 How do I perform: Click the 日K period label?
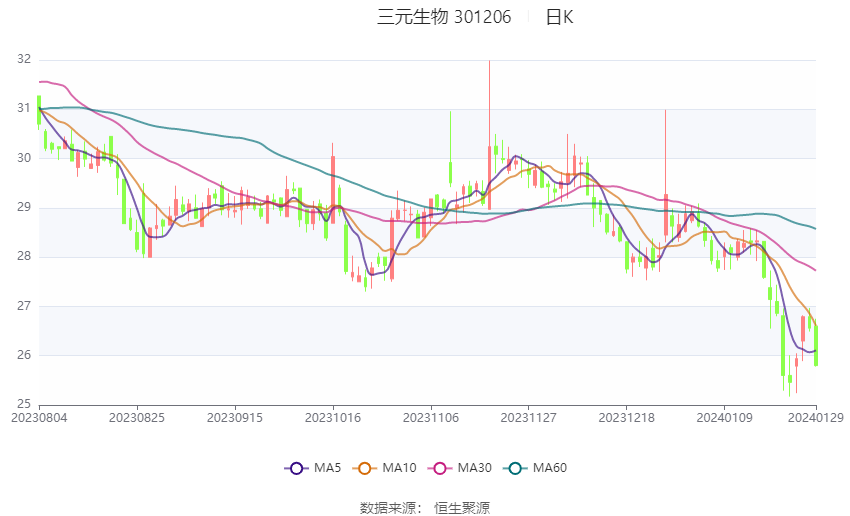pos(559,17)
